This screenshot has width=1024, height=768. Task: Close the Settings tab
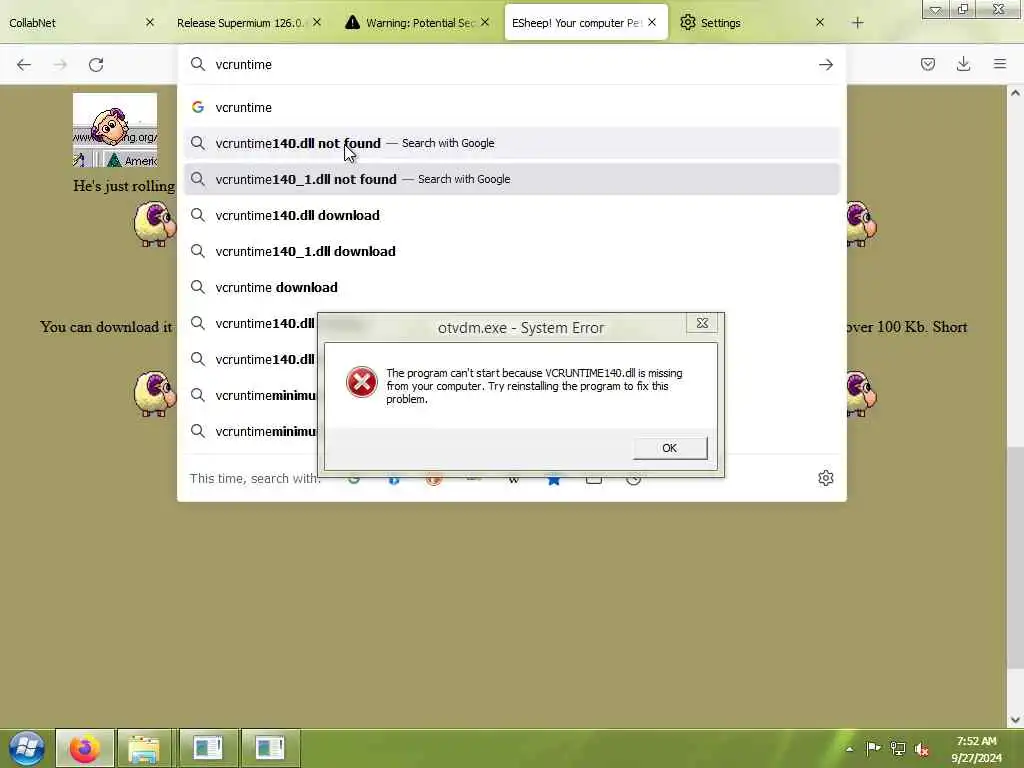click(x=820, y=22)
